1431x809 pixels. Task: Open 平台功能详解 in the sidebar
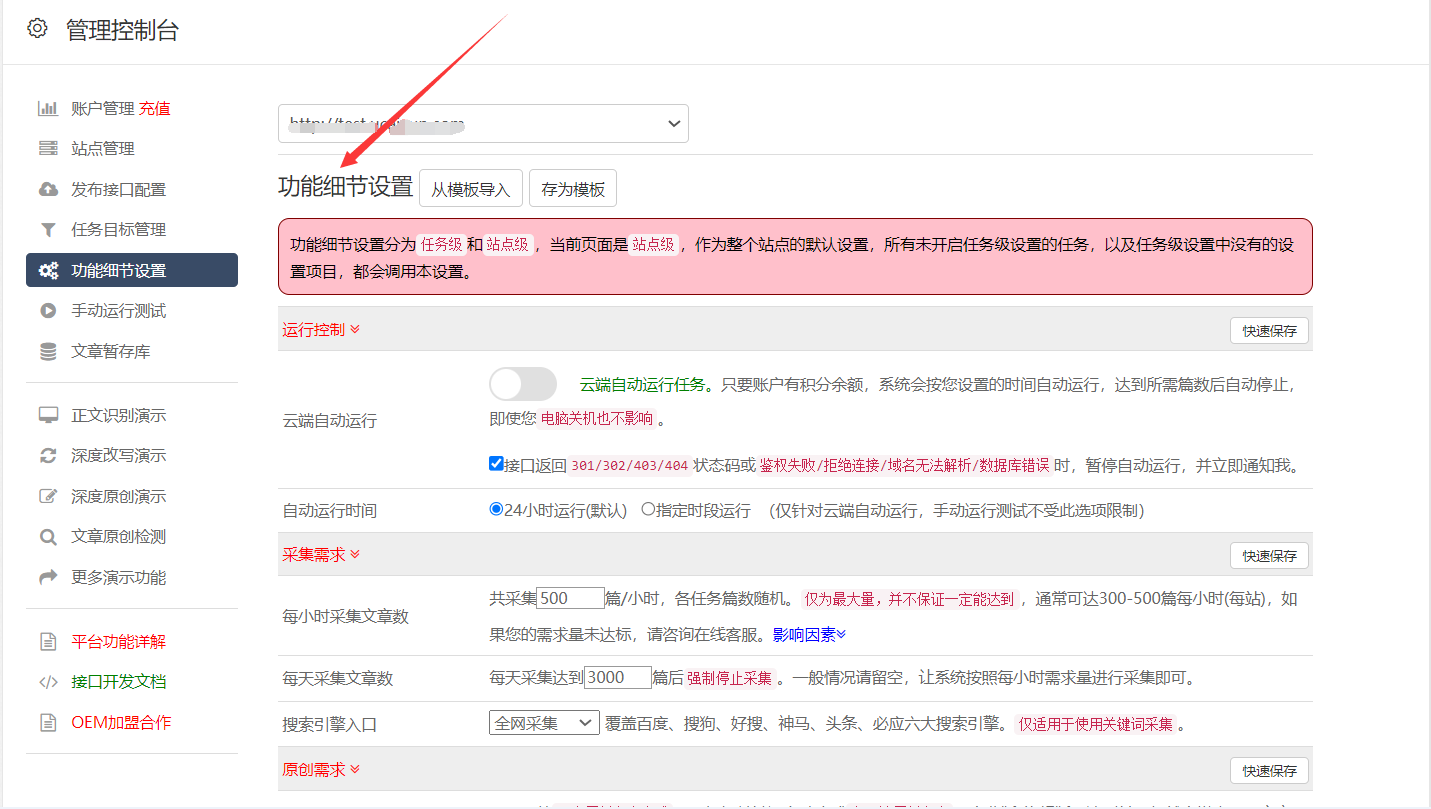click(118, 641)
